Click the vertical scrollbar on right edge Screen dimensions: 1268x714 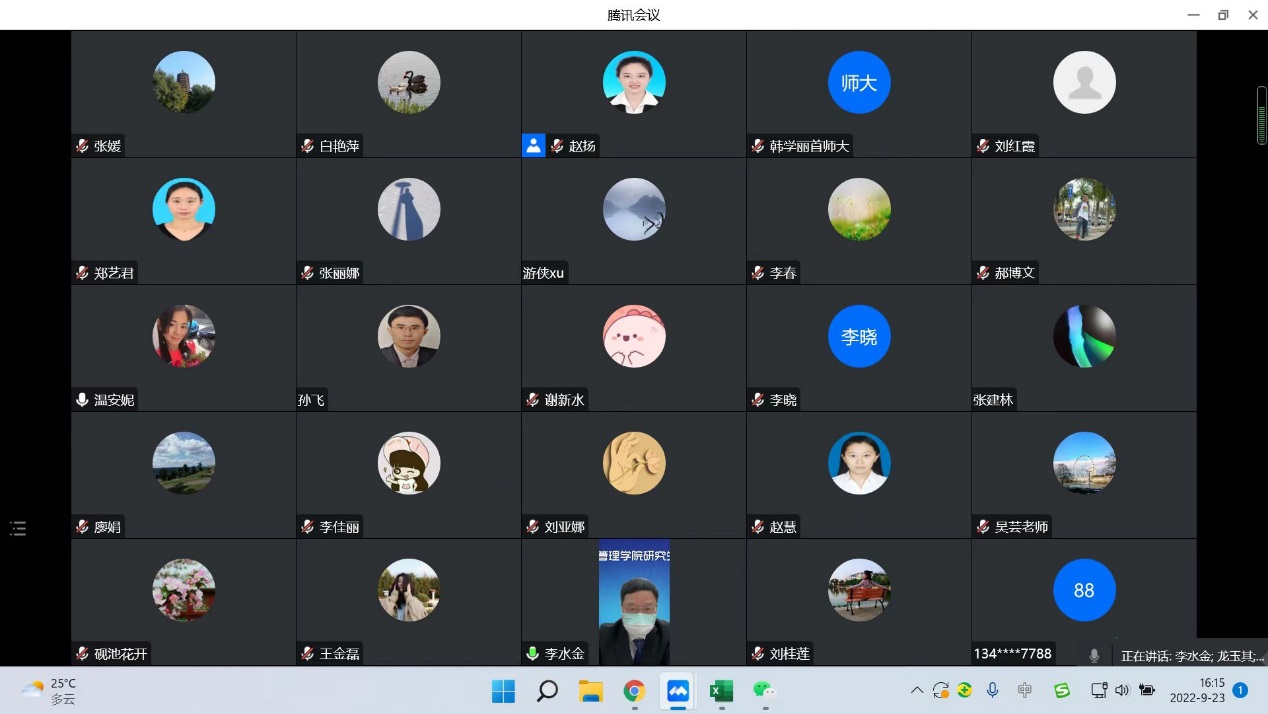pyautogui.click(x=1261, y=116)
